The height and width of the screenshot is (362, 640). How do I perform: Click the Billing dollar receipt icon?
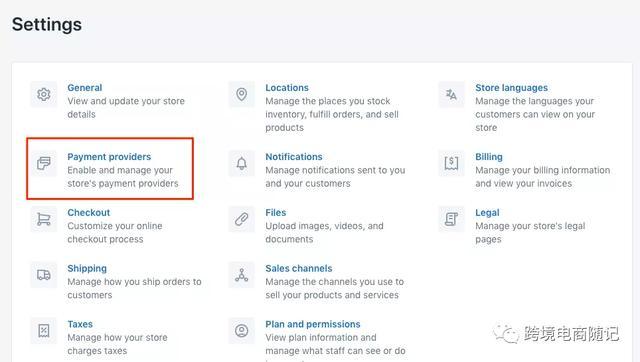pos(451,163)
